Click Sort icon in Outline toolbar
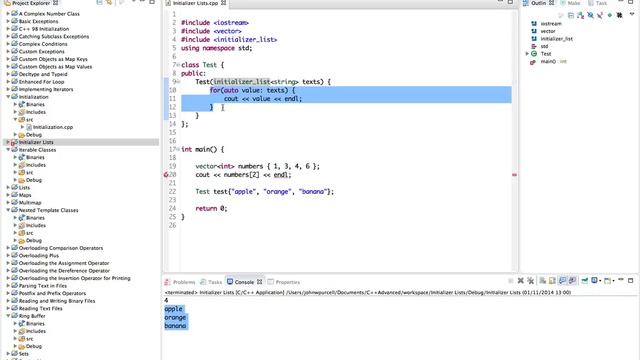 point(580,15)
